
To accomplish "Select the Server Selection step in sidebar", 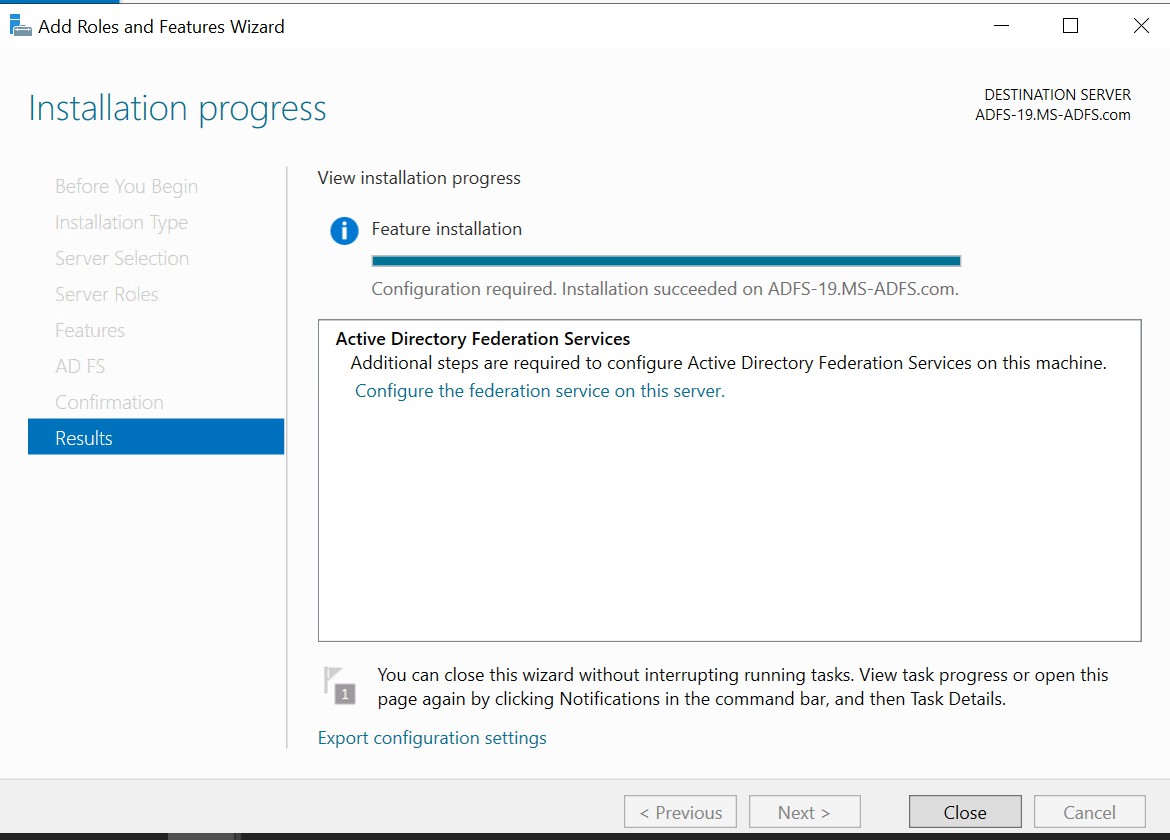I will click(122, 259).
